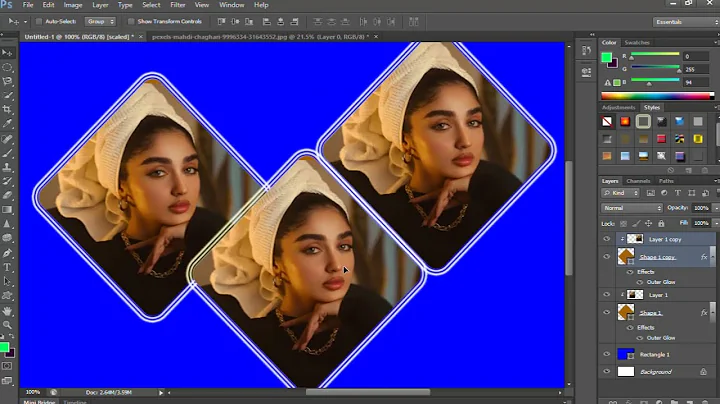Image resolution: width=720 pixels, height=404 pixels.
Task: Switch to the Paths tab
Action: [x=666, y=181]
